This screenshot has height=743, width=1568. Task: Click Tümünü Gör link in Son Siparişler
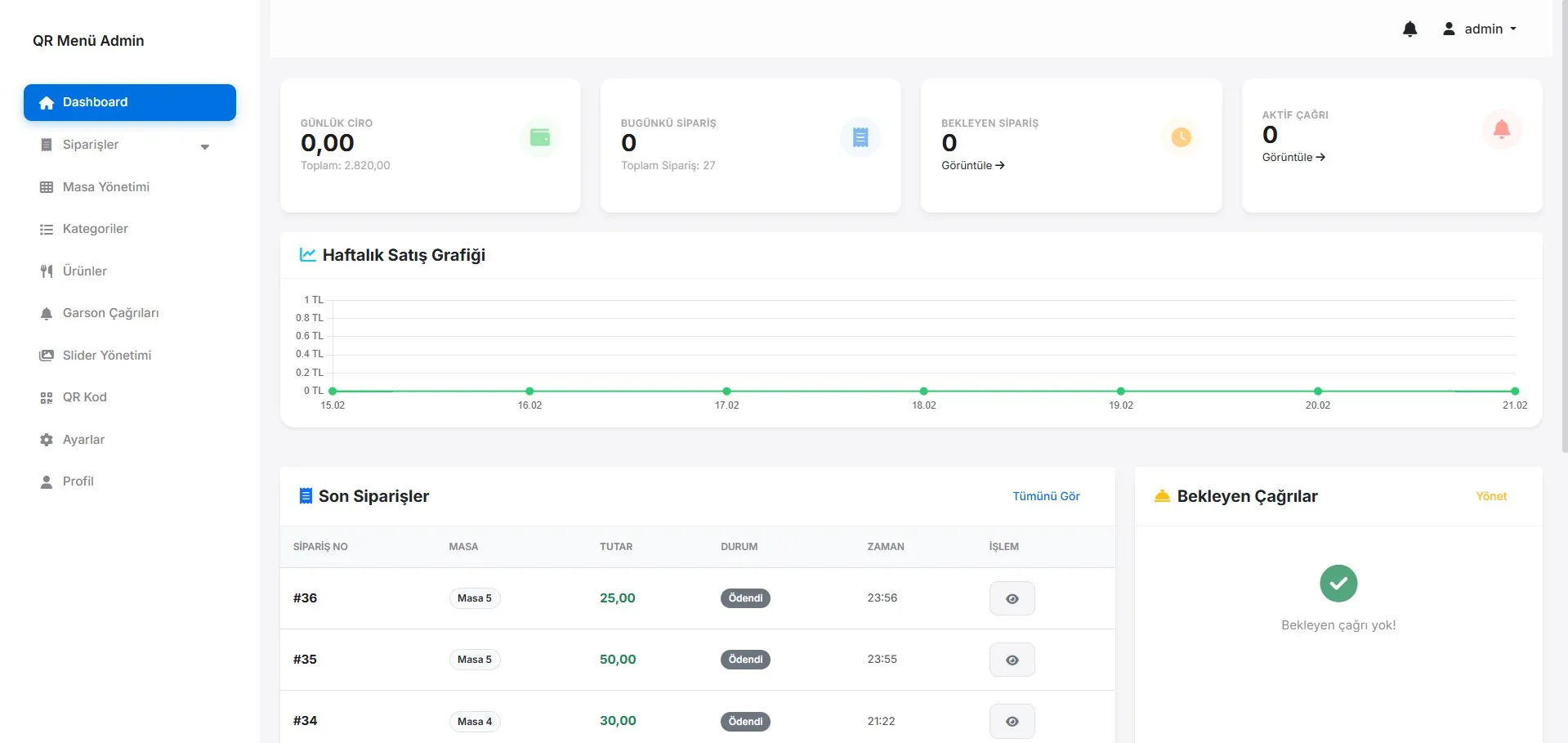(x=1046, y=496)
